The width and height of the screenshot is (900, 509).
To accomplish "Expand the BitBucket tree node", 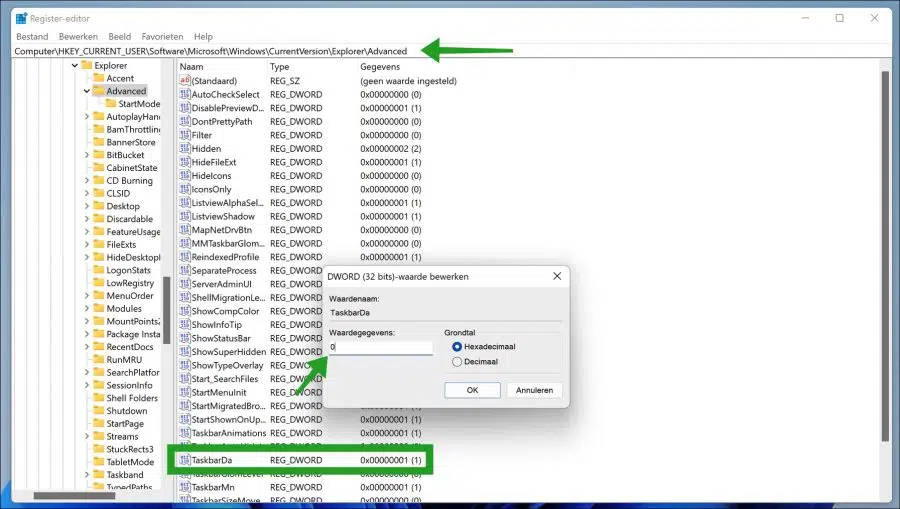I will click(87, 155).
